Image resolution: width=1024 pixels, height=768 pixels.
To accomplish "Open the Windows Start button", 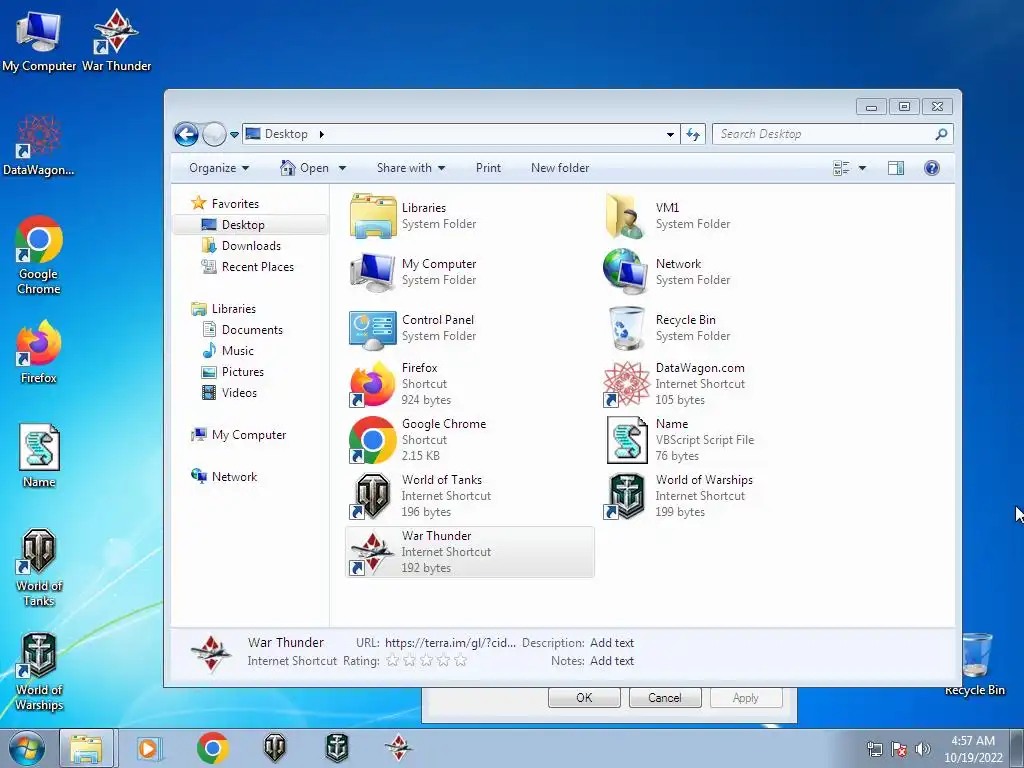I will [x=26, y=748].
